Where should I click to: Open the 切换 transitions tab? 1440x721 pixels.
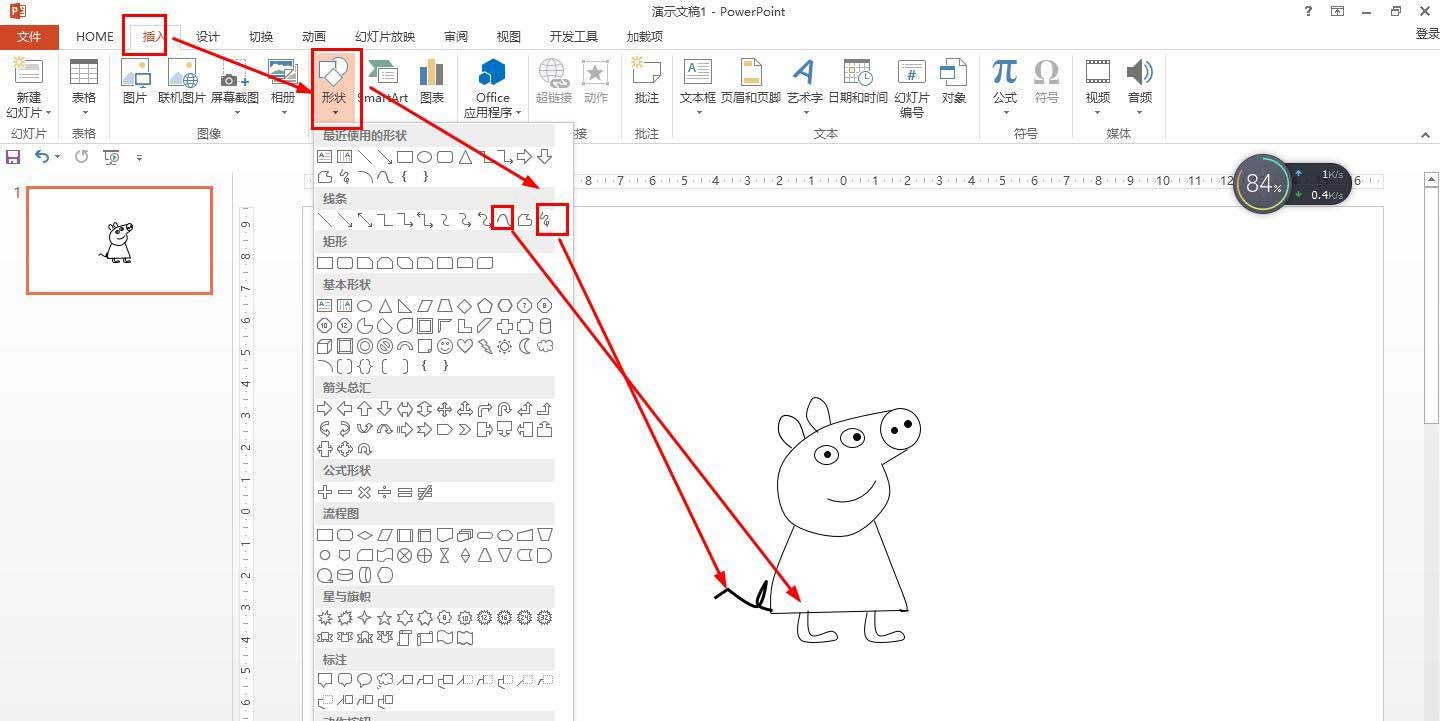[261, 37]
